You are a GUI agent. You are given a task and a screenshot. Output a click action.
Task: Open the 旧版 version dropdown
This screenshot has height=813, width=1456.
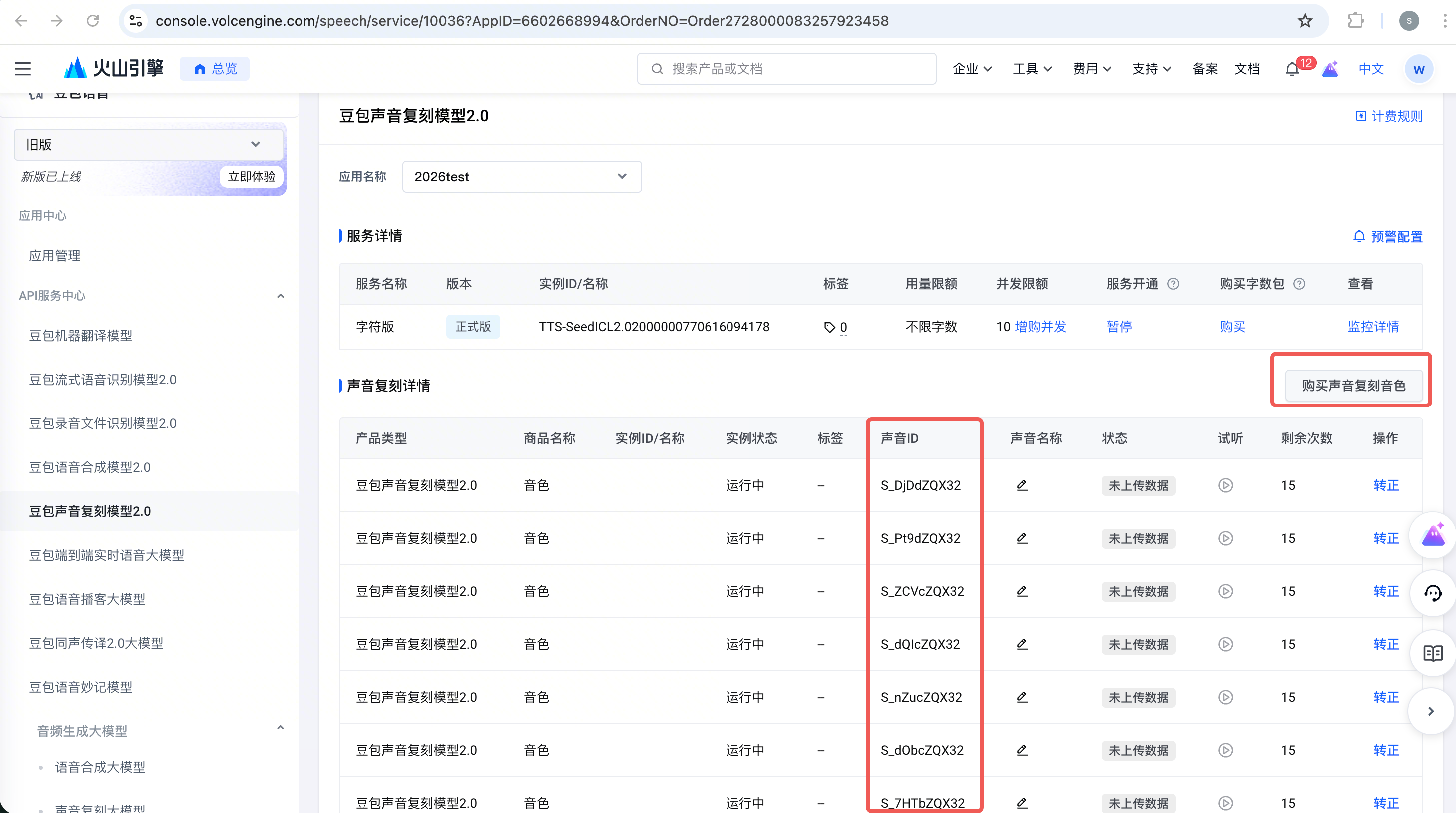pos(148,145)
